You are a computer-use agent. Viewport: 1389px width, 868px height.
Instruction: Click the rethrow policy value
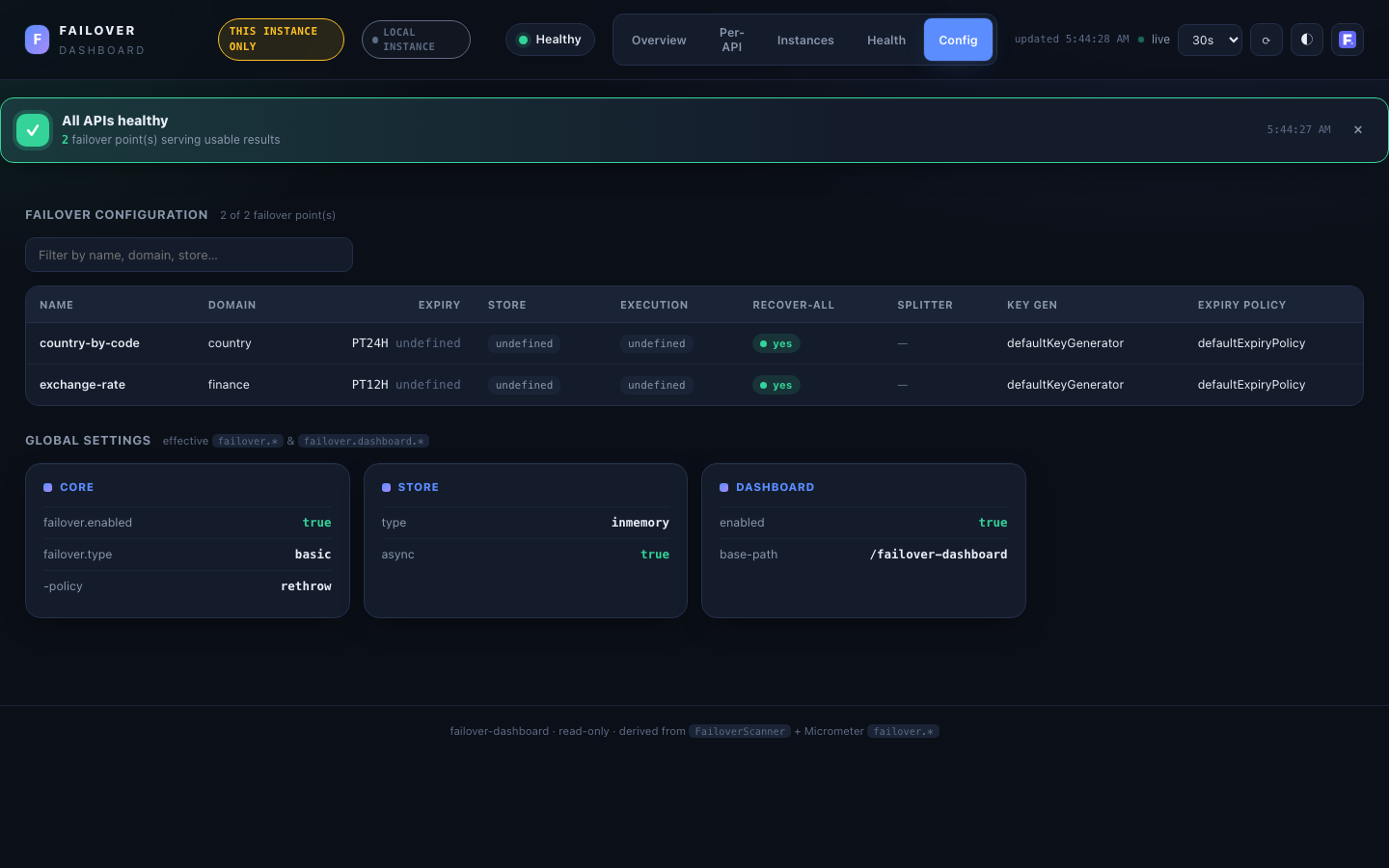[x=306, y=586]
